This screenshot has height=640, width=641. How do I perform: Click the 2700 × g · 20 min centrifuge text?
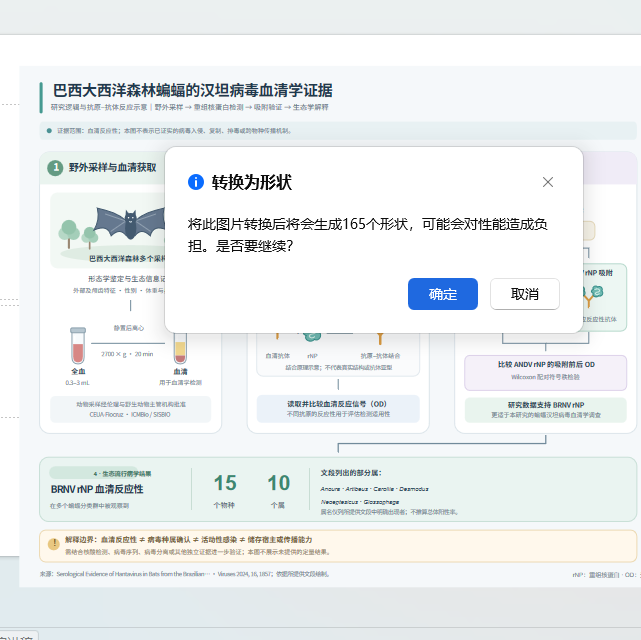(x=127, y=354)
